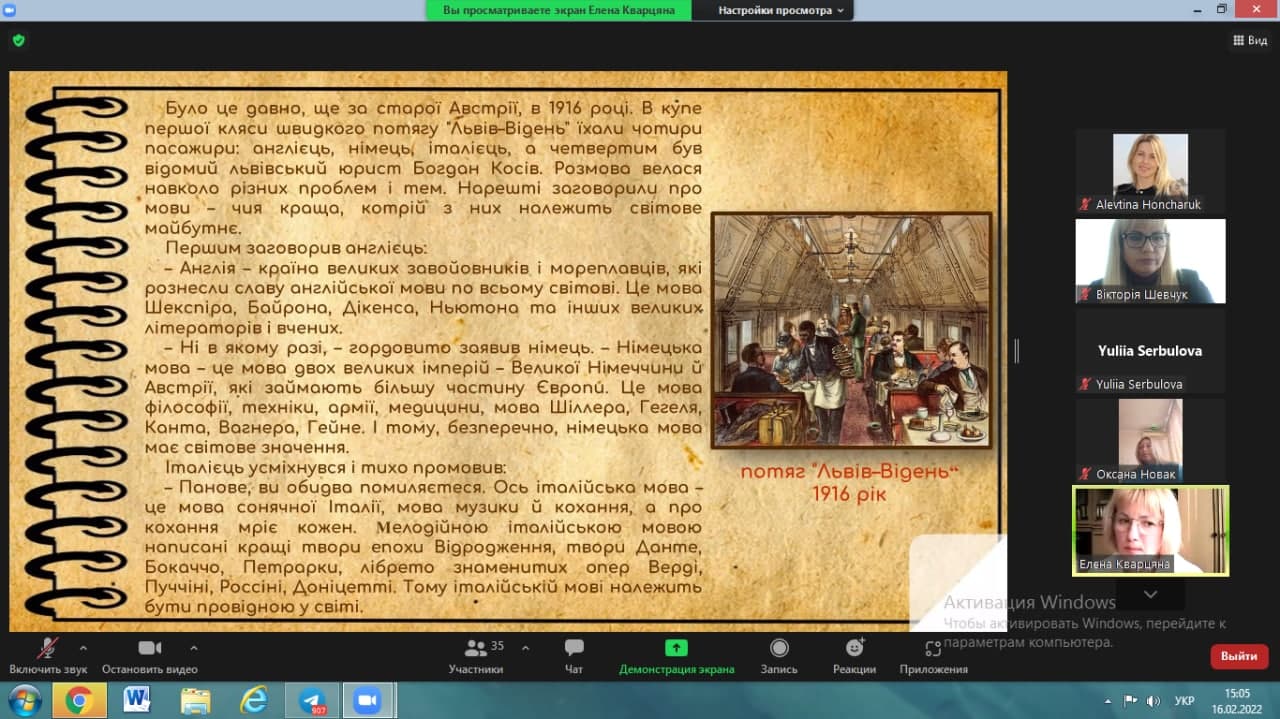
Task: Open Microsoft Word from taskbar
Action: pos(137,701)
